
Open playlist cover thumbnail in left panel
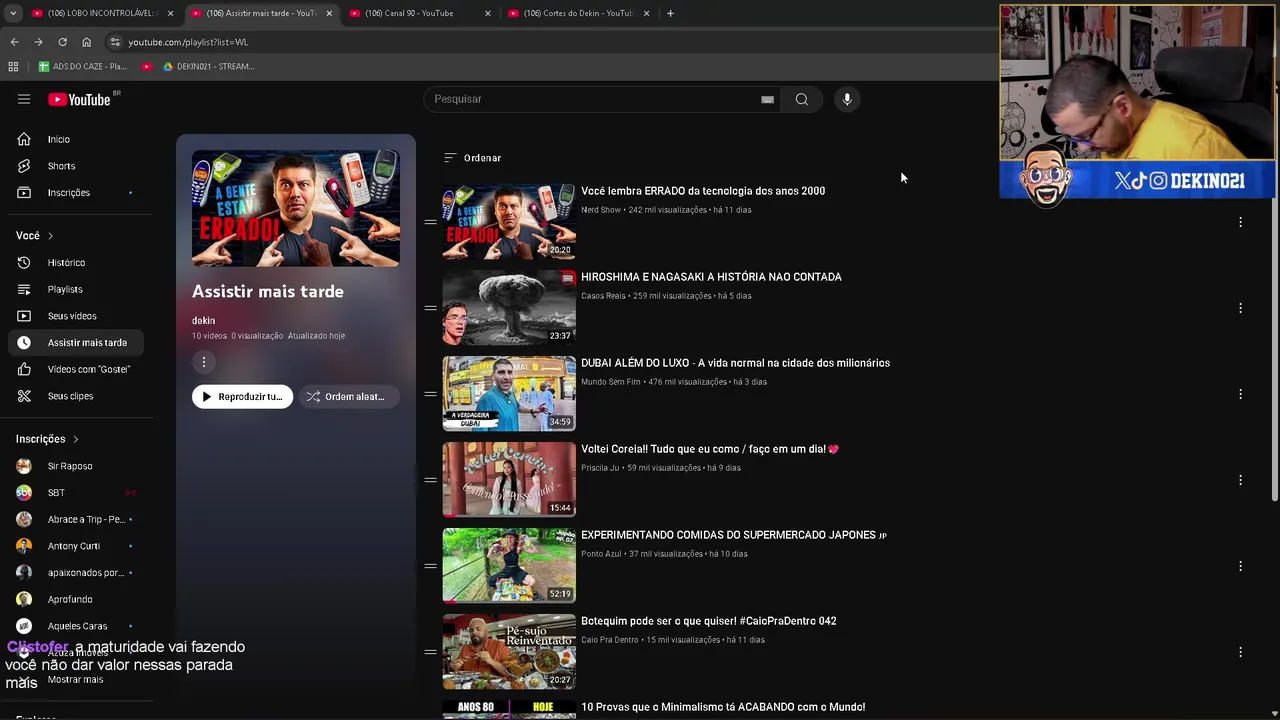(x=296, y=208)
